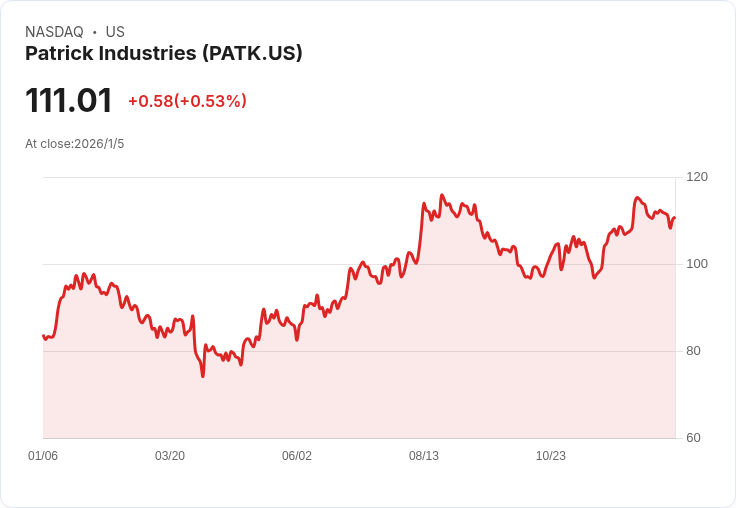Image resolution: width=736 pixels, height=508 pixels.
Task: Click the 10/23 date axis label
Action: click(x=551, y=455)
